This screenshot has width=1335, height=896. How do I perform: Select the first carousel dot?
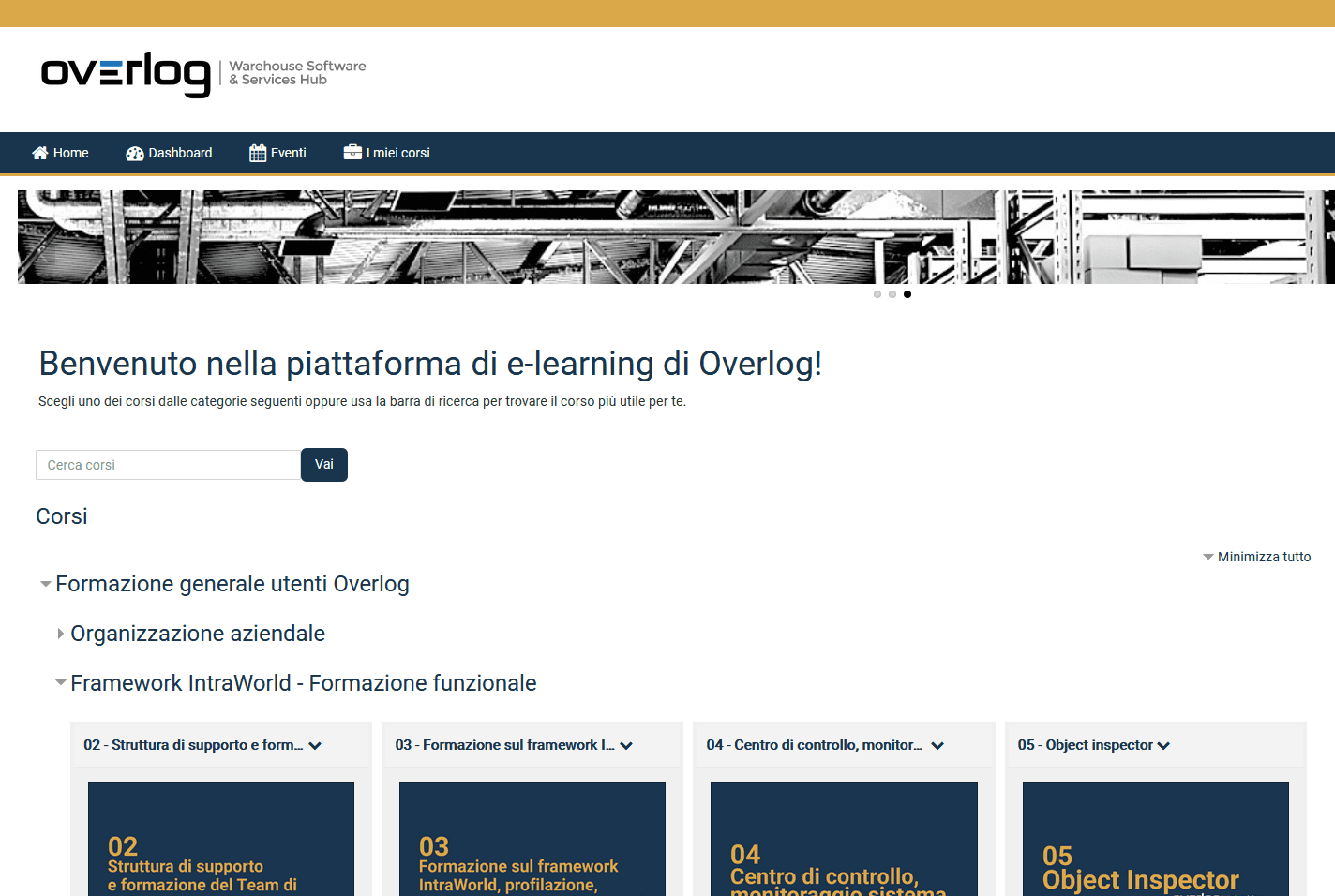click(877, 294)
